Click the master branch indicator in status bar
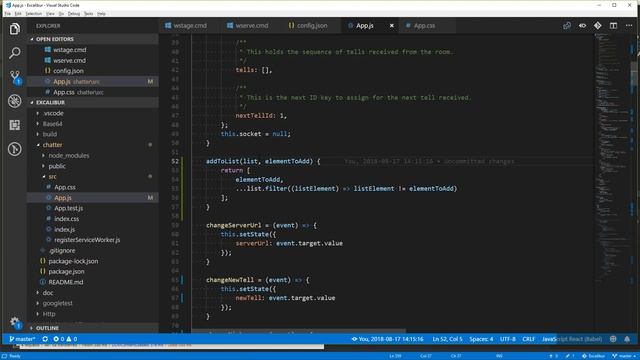The width and height of the screenshot is (640, 360). click(x=22, y=339)
